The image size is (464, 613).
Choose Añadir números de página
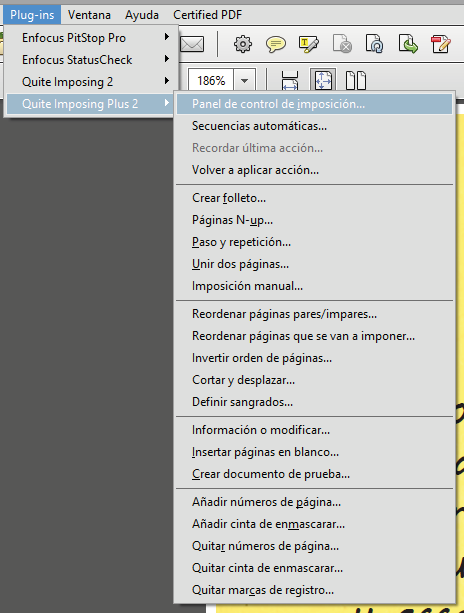tap(314, 502)
